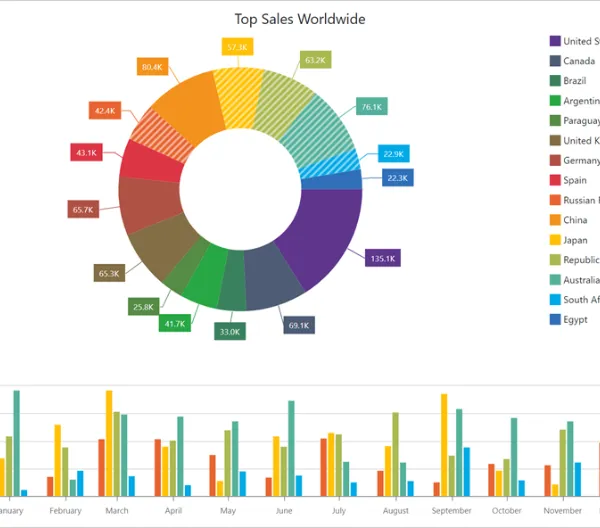Click the Top Sales Worldwide title

click(300, 19)
